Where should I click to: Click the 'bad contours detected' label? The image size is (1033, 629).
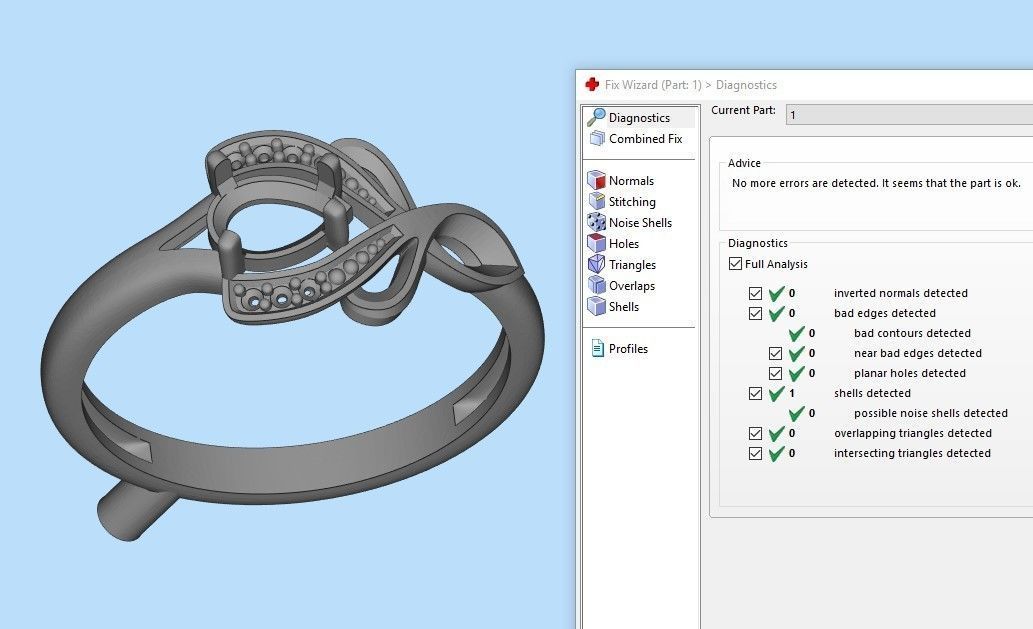pyautogui.click(x=912, y=333)
